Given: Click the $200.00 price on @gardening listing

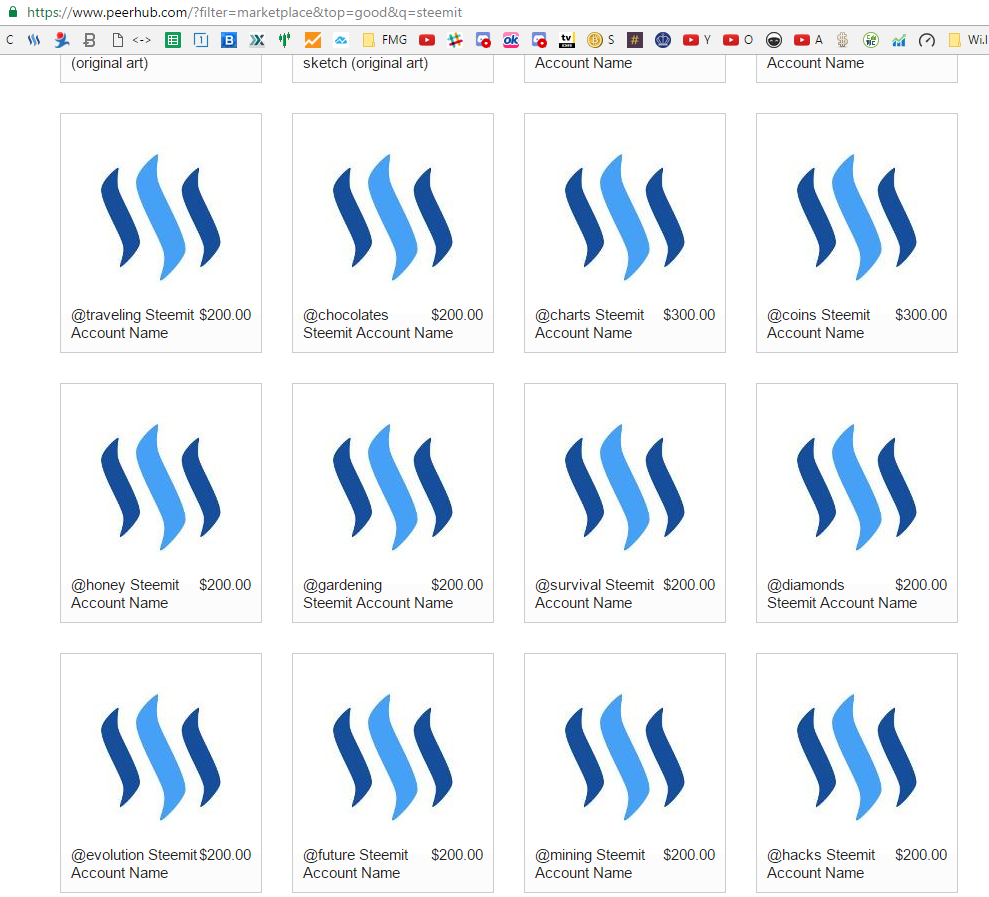Looking at the screenshot, I should [457, 585].
